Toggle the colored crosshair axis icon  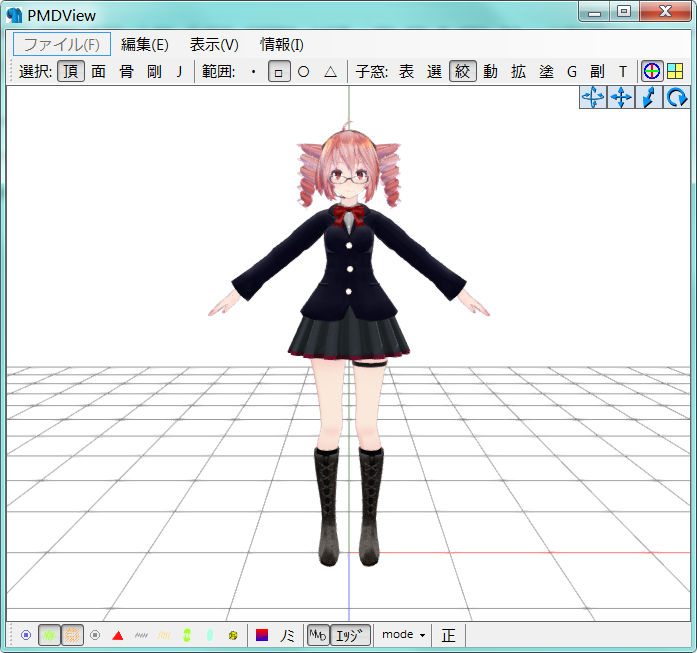(x=652, y=71)
